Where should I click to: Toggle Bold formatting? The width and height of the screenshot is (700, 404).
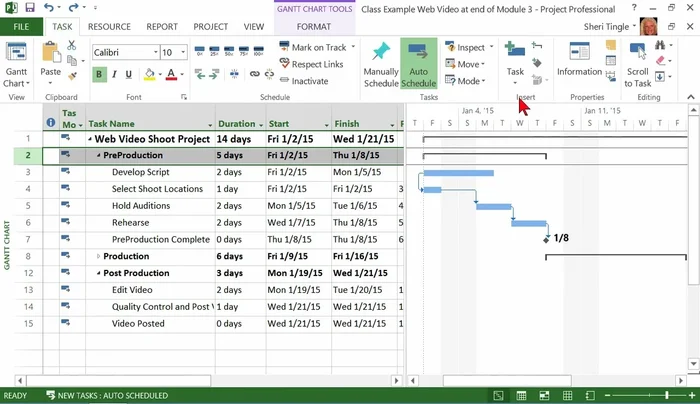click(99, 75)
